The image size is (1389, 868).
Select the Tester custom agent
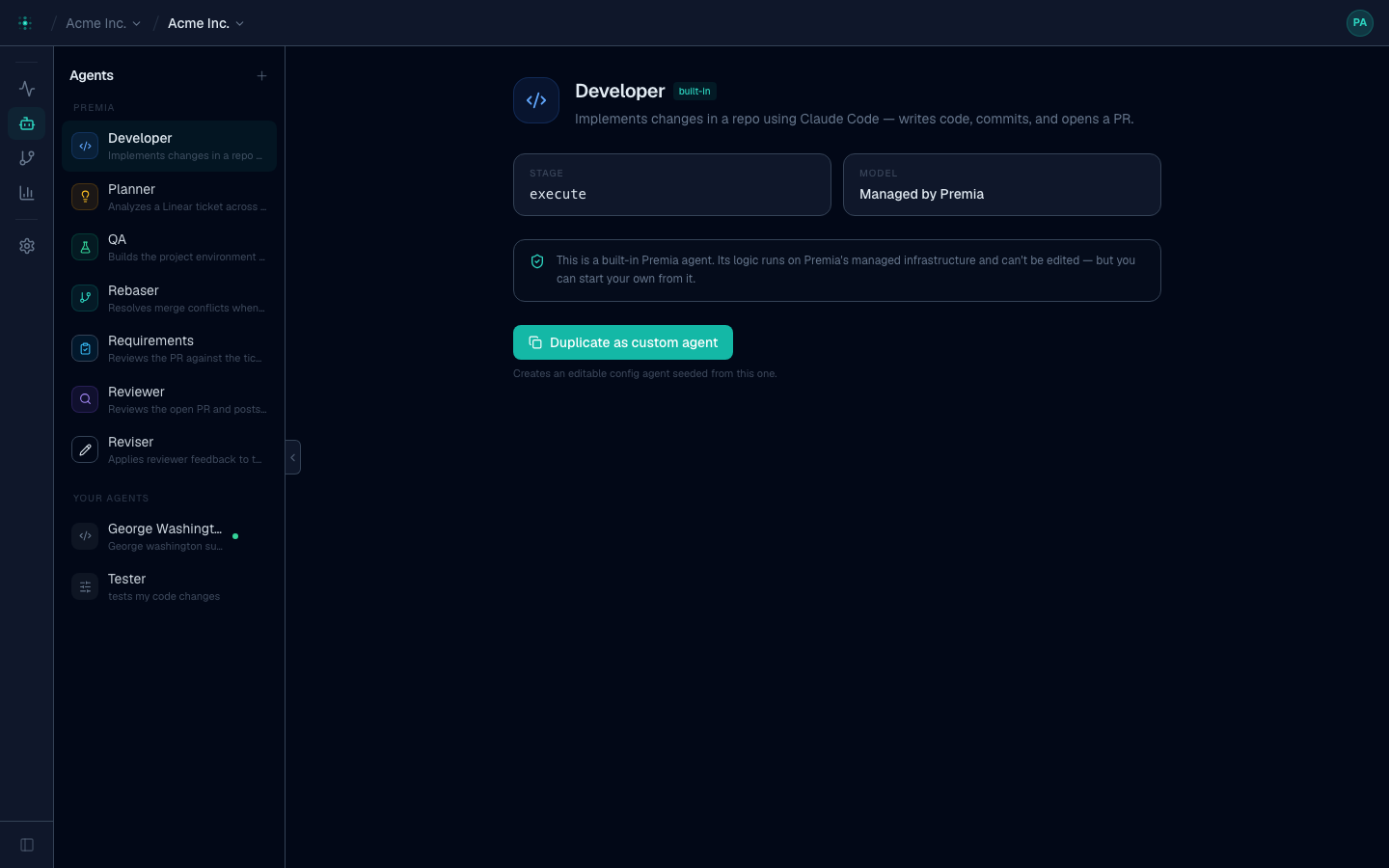pyautogui.click(x=169, y=586)
